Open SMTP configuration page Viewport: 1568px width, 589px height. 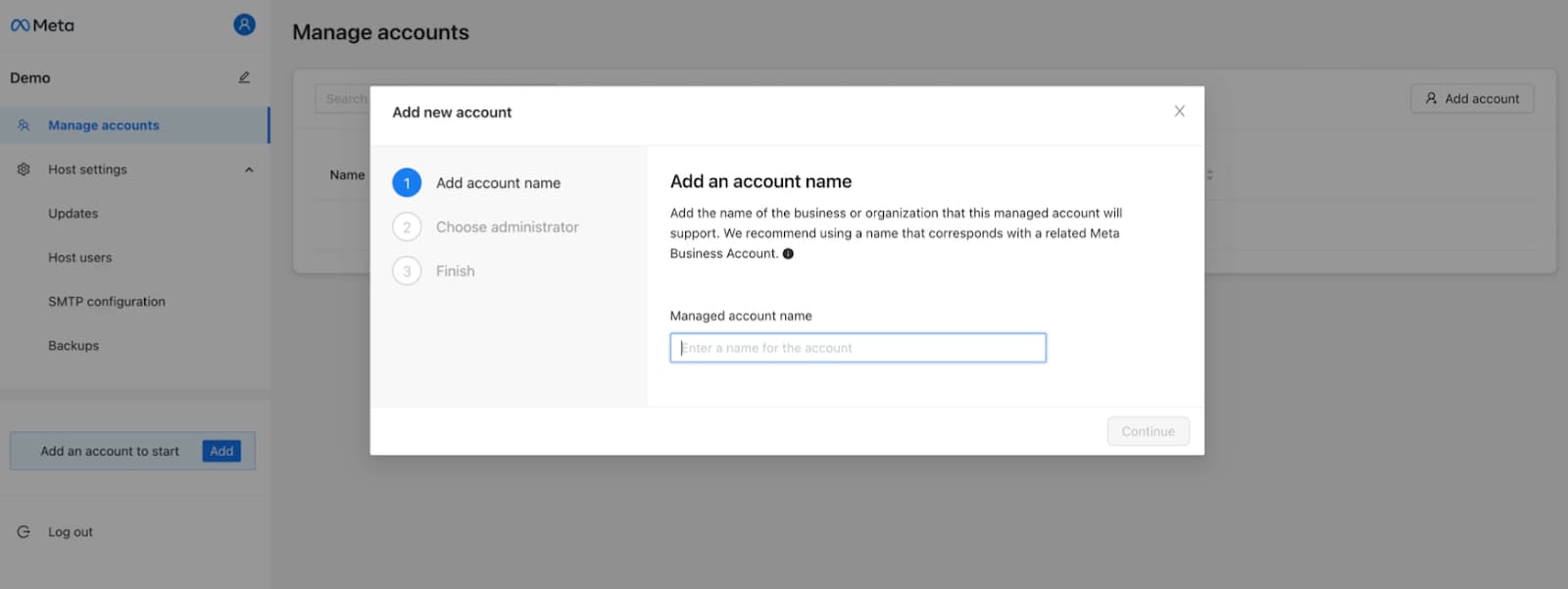tap(107, 302)
